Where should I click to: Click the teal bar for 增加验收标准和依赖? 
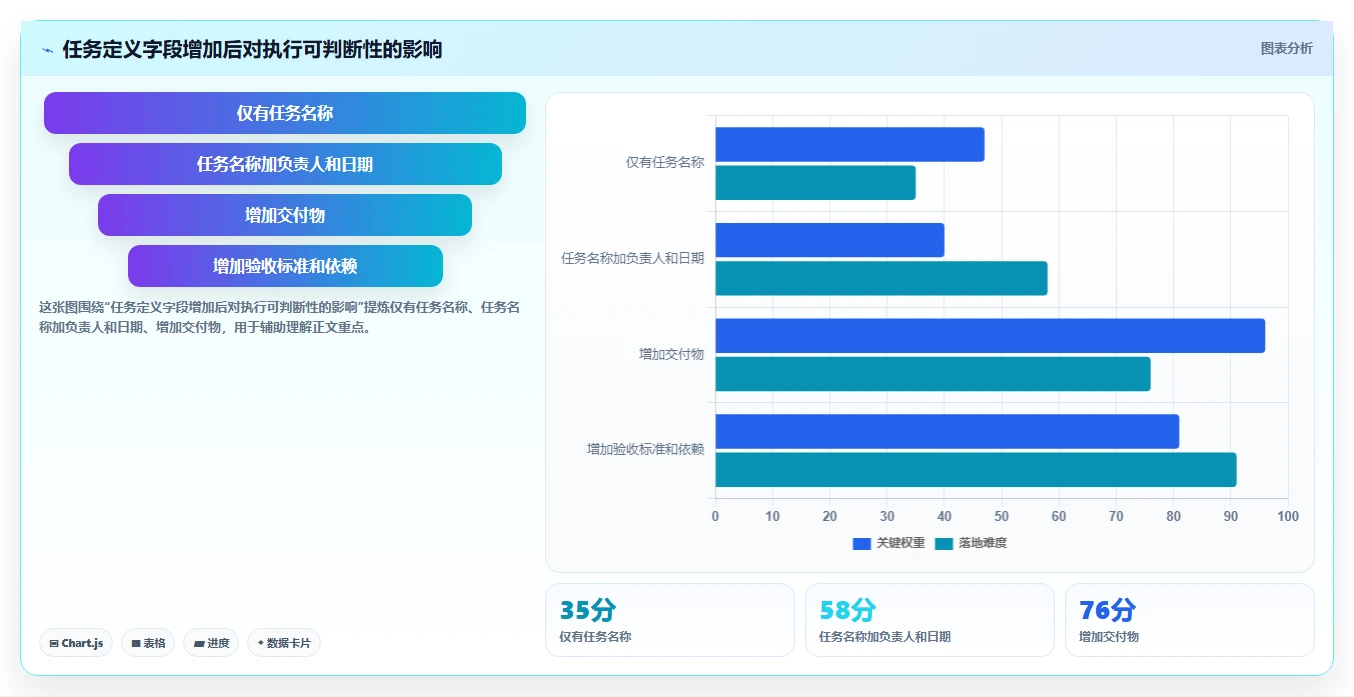coord(976,469)
